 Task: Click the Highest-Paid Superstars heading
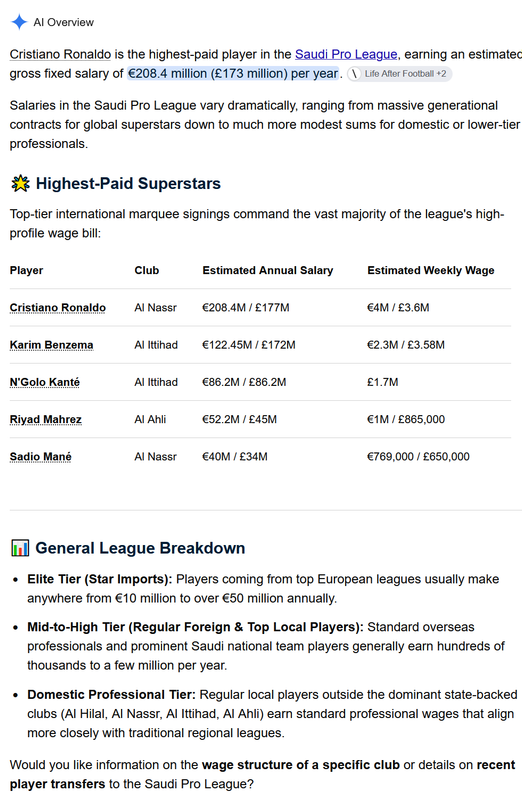point(128,184)
